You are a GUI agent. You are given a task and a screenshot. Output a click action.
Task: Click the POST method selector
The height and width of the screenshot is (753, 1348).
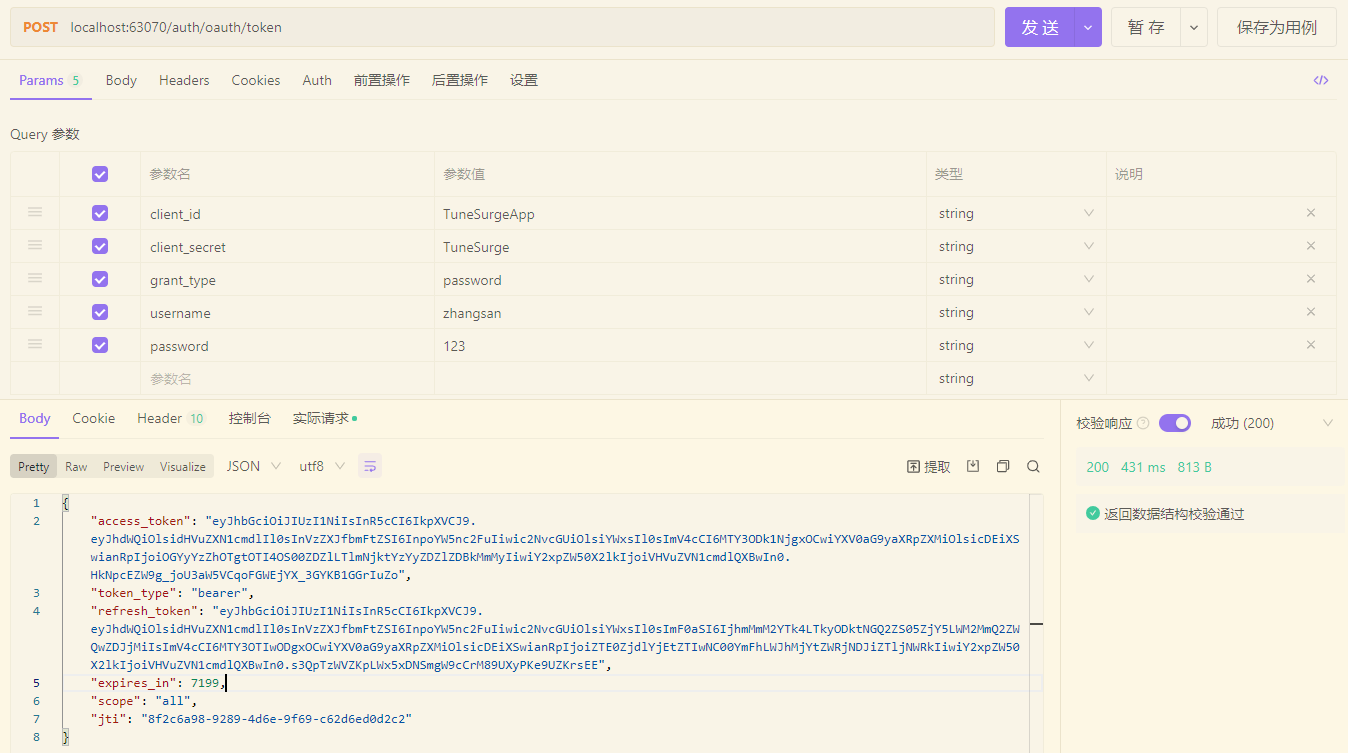(x=40, y=28)
